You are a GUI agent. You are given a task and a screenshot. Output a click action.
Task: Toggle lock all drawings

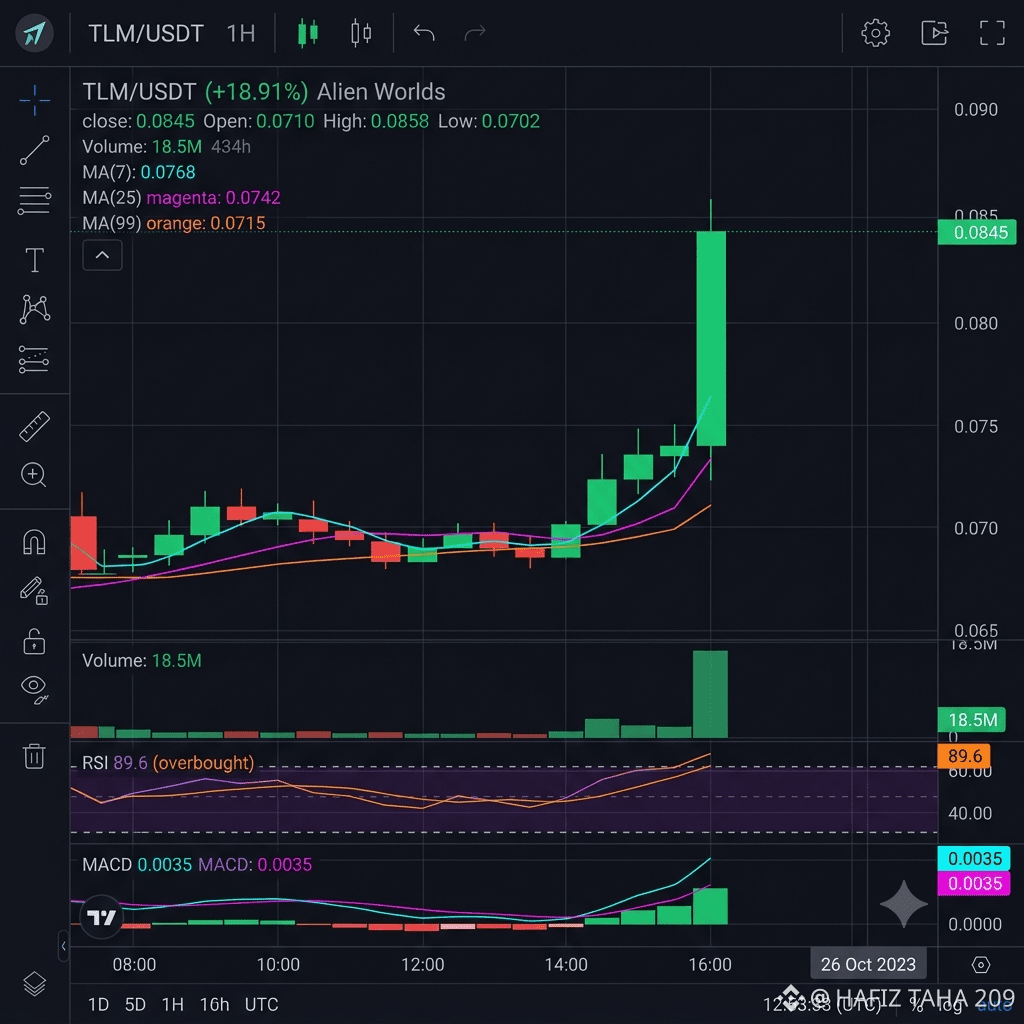click(34, 641)
